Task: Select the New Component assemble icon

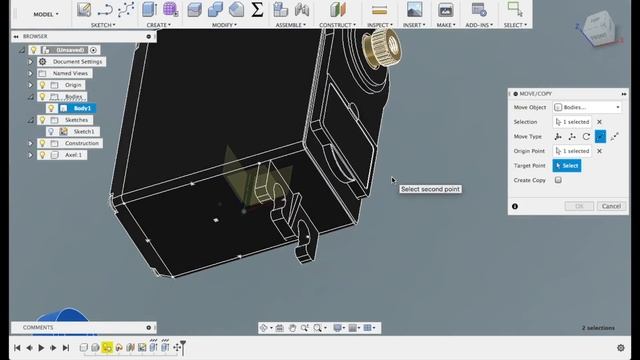Action: 280,10
